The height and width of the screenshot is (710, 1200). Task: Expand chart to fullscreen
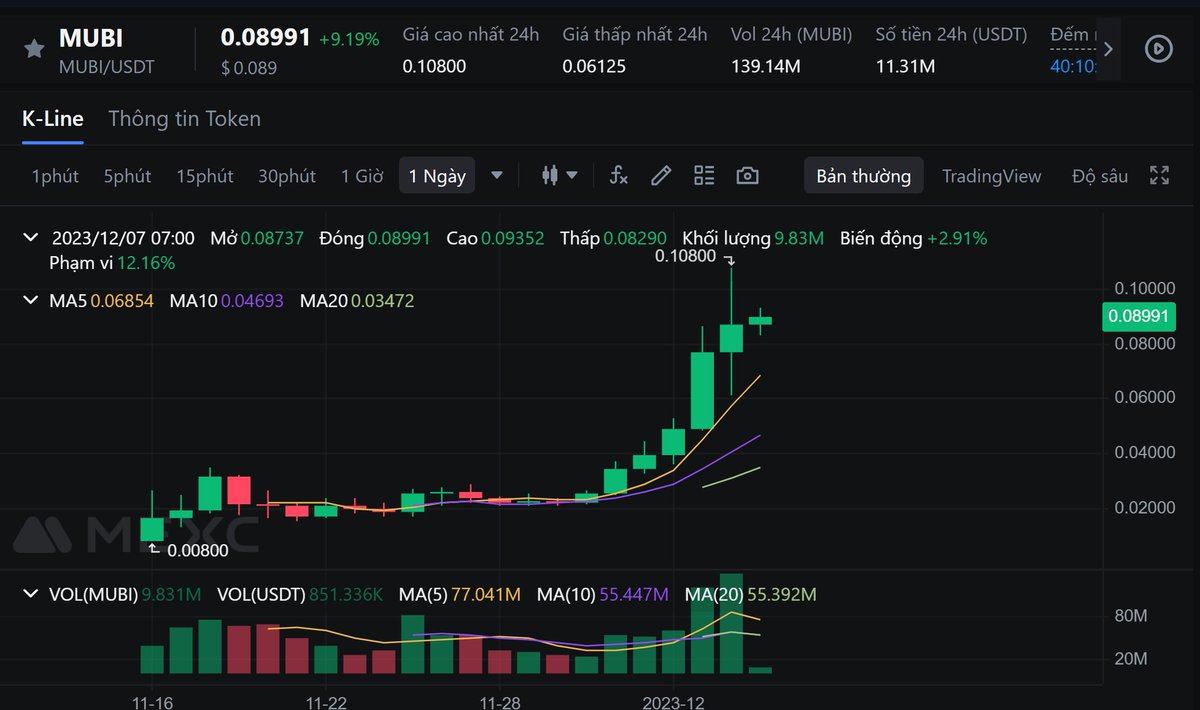click(x=1159, y=175)
